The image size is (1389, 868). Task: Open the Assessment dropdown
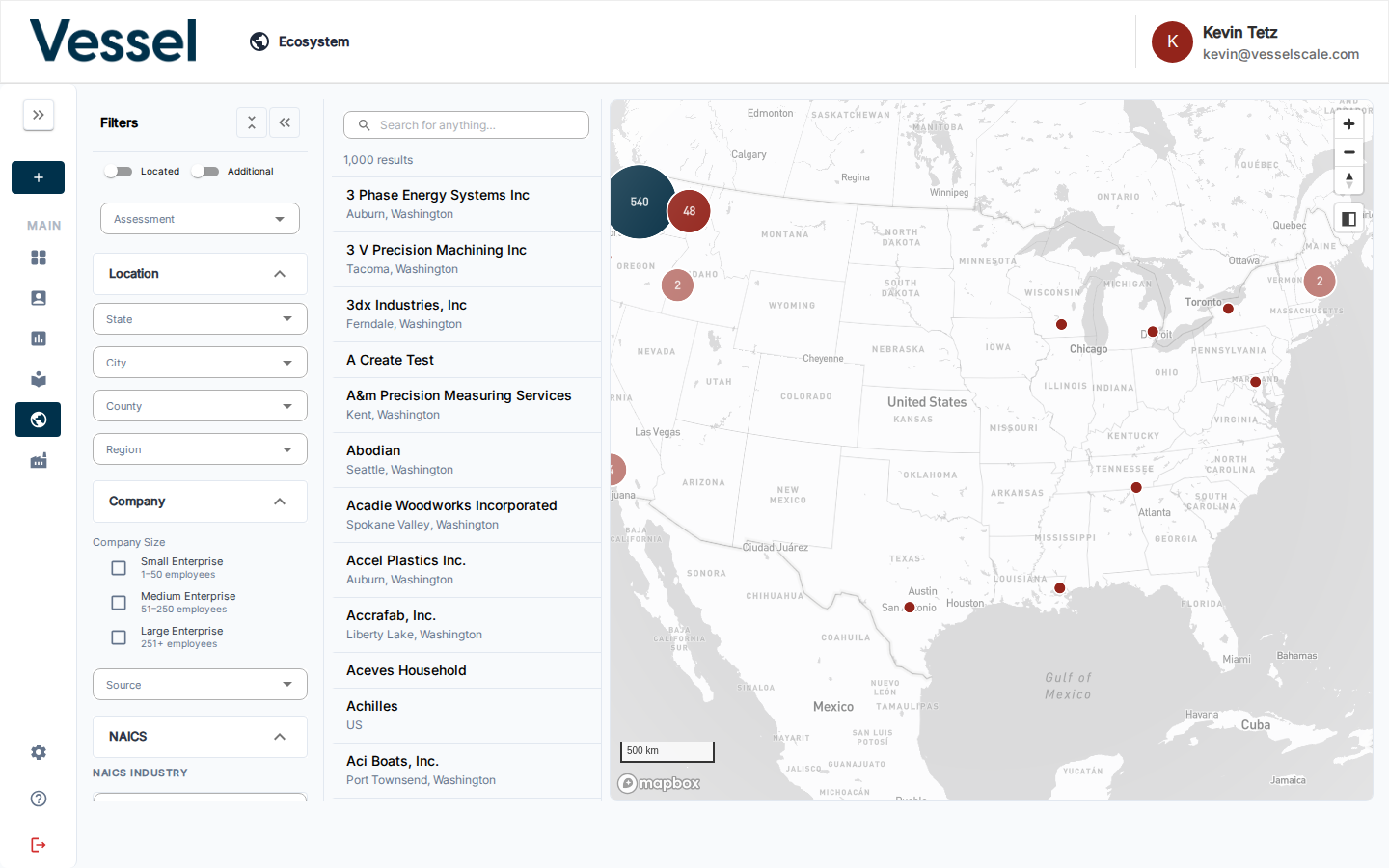click(200, 219)
